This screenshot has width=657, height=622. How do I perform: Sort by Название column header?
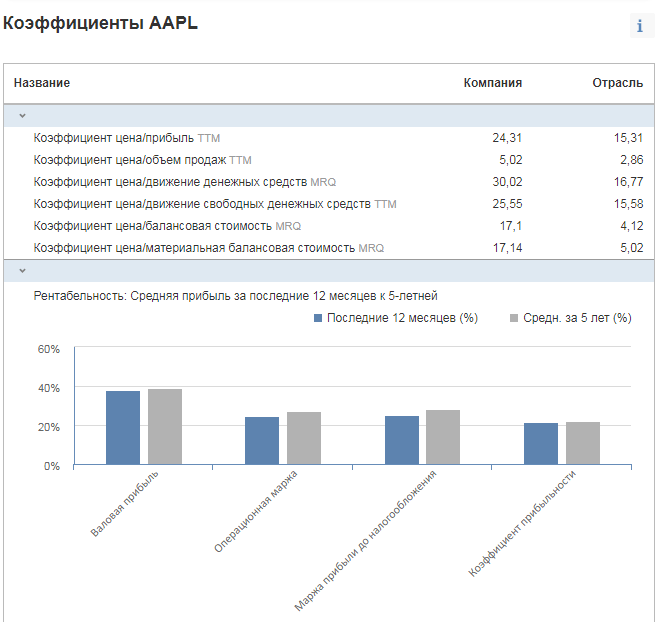(x=42, y=83)
